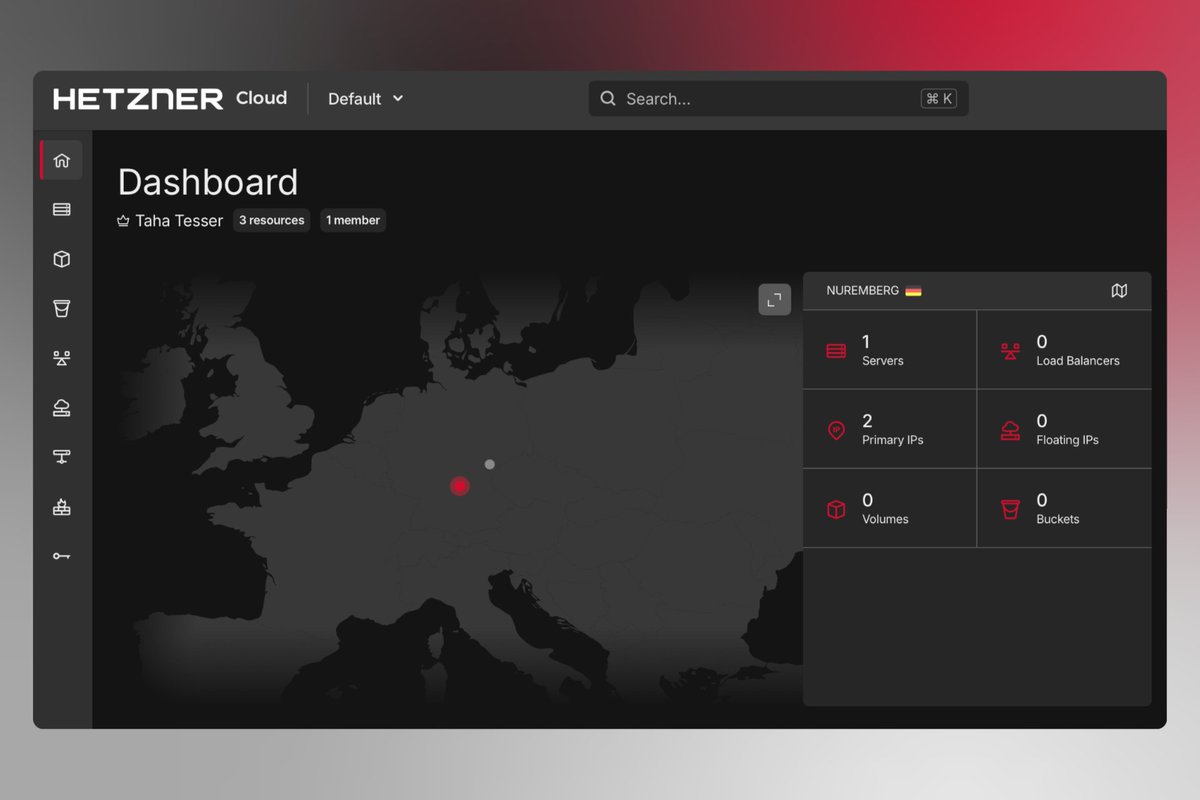Open the 0 Load Balancers tile
This screenshot has width=1200, height=800.
coord(1065,350)
